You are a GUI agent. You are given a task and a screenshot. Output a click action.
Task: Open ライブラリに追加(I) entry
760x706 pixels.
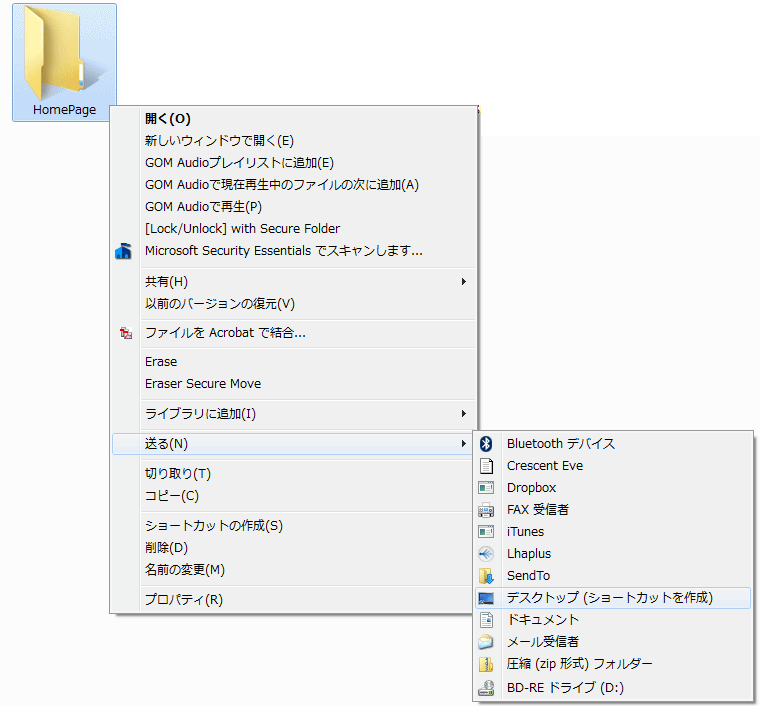coord(293,414)
